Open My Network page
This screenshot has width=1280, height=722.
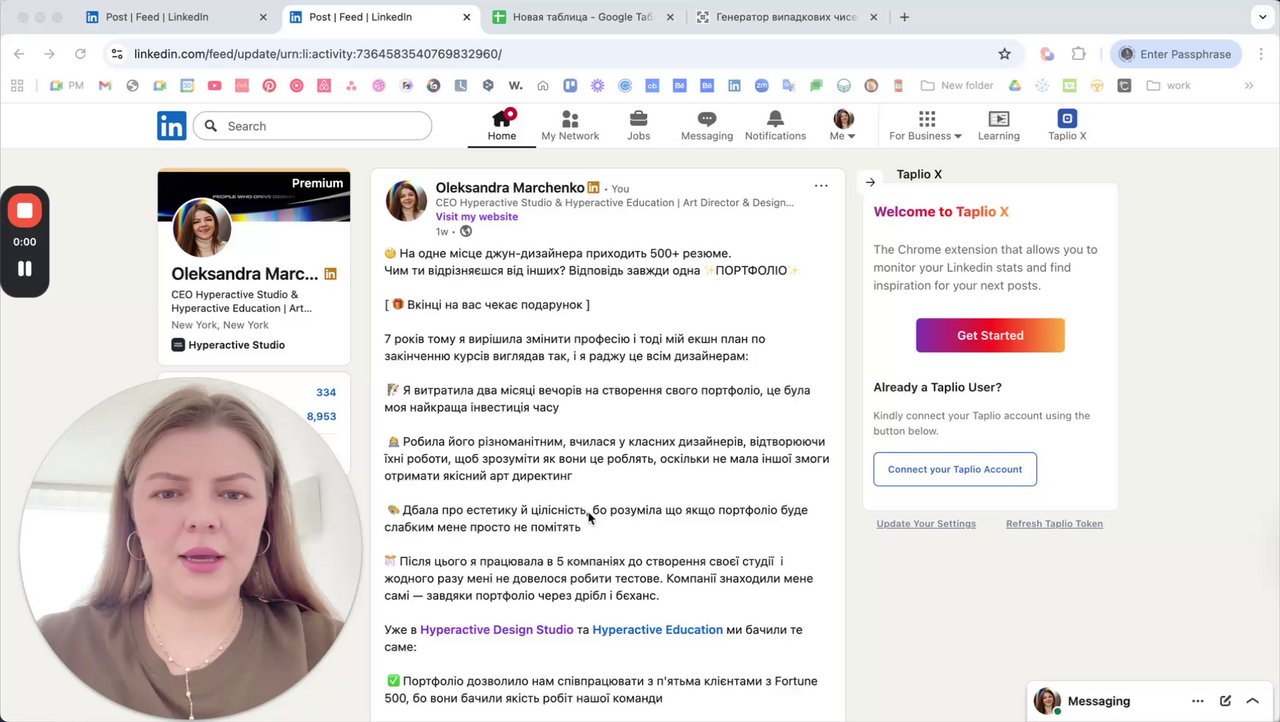tap(570, 126)
